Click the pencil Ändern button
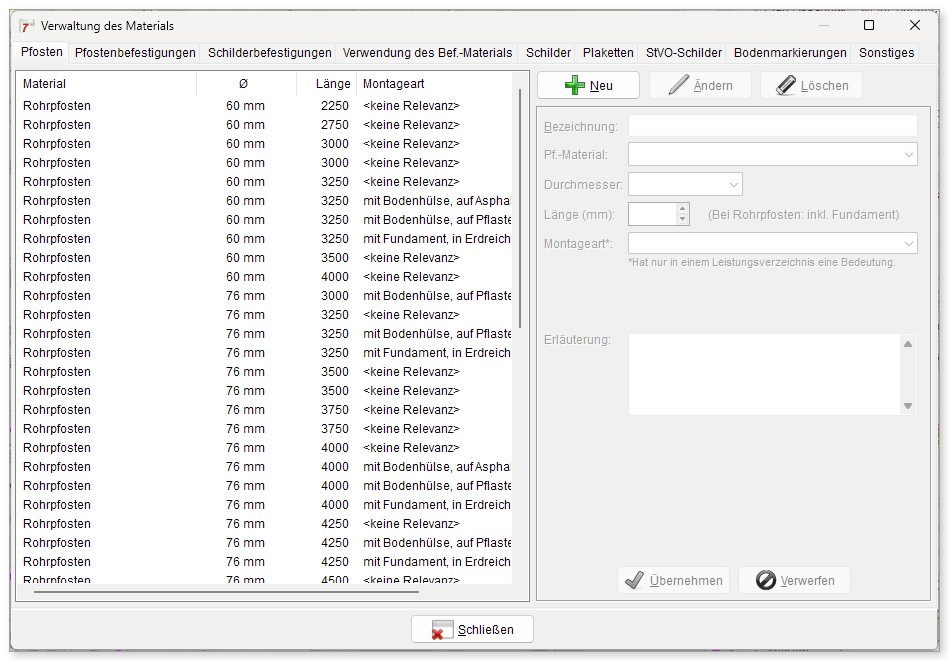 point(700,85)
